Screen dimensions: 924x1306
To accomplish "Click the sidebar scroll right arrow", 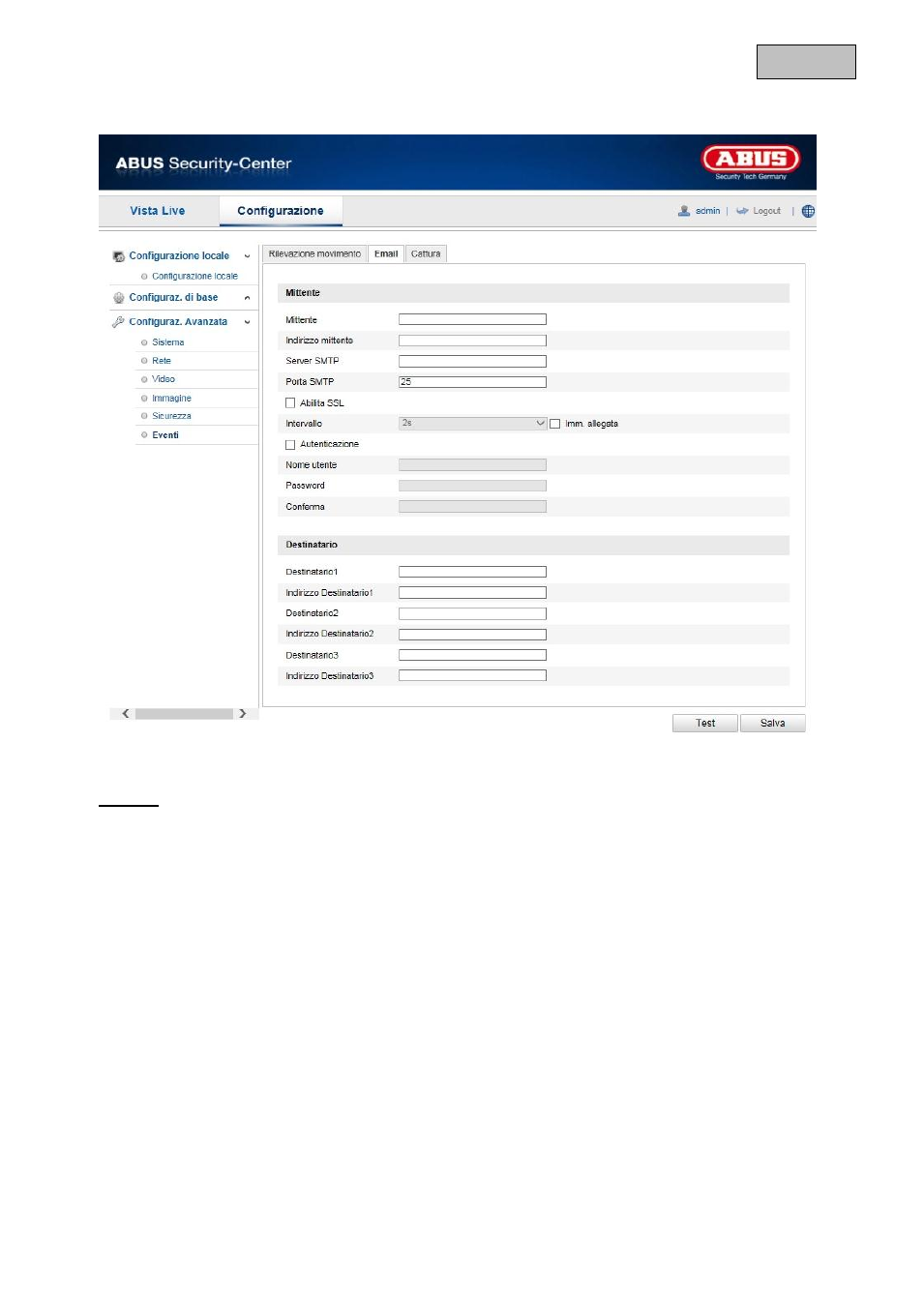I will pyautogui.click(x=242, y=714).
